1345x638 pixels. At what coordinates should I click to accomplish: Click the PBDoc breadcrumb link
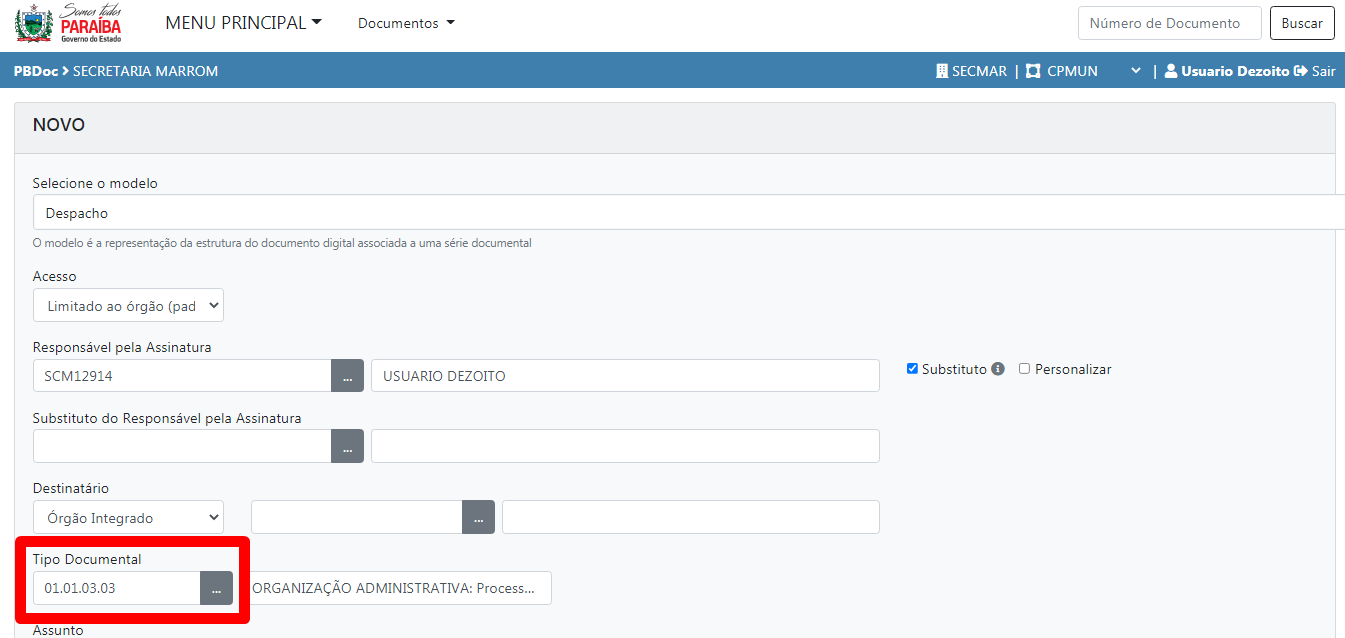pyautogui.click(x=35, y=71)
